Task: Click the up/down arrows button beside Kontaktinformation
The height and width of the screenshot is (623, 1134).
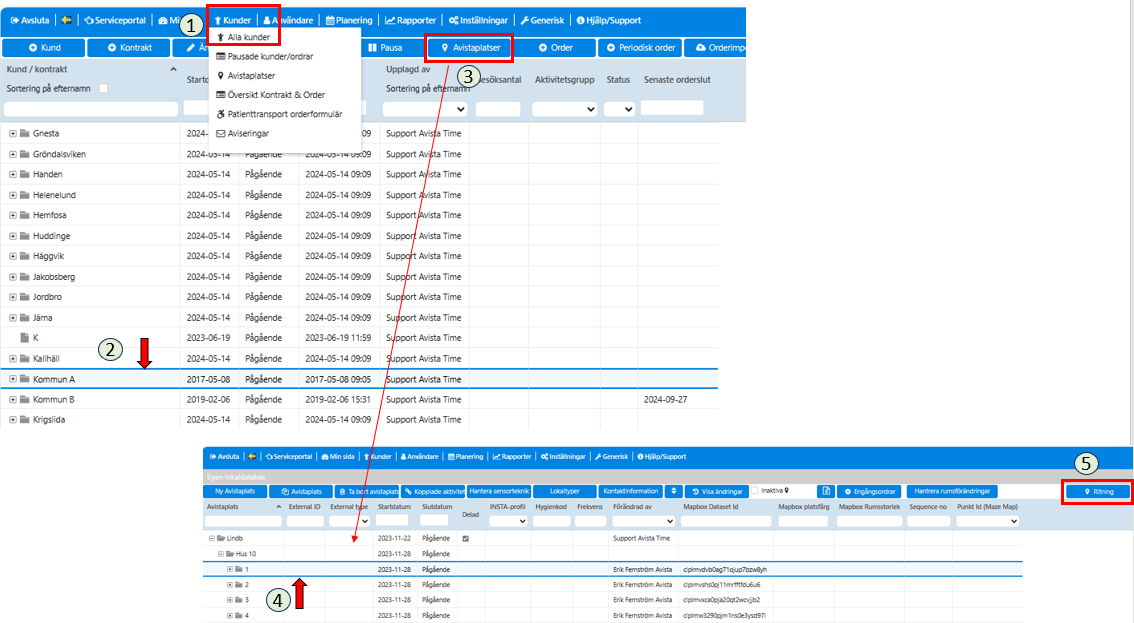Action: [673, 491]
